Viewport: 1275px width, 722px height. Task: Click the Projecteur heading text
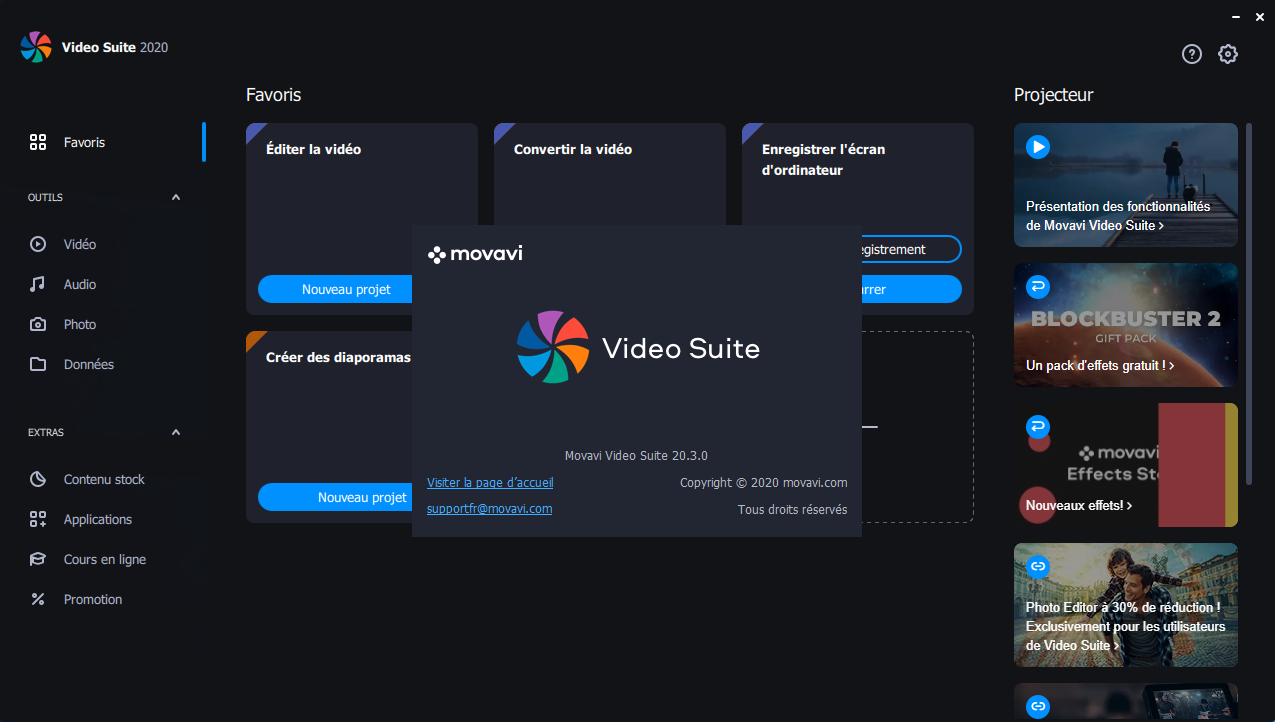[x=1054, y=95]
